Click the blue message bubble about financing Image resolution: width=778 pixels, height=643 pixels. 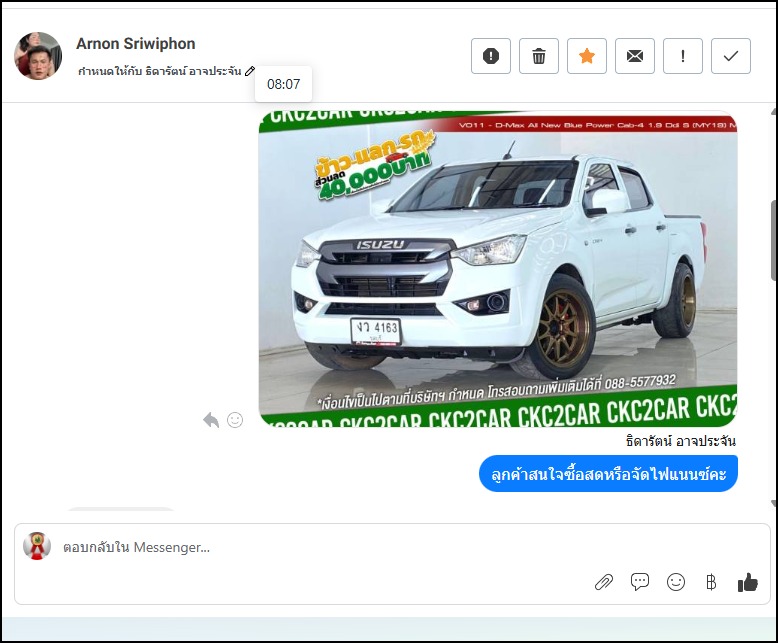point(608,474)
